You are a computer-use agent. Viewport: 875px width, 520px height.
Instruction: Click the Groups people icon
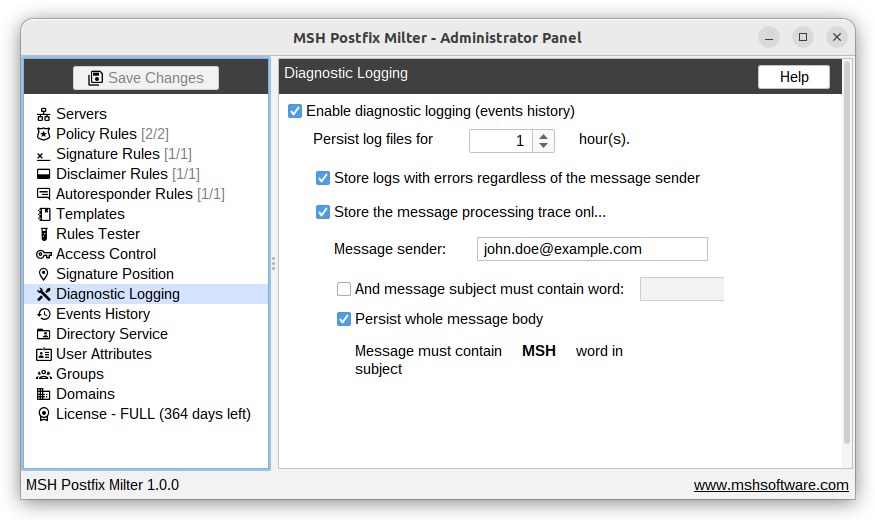pos(44,374)
